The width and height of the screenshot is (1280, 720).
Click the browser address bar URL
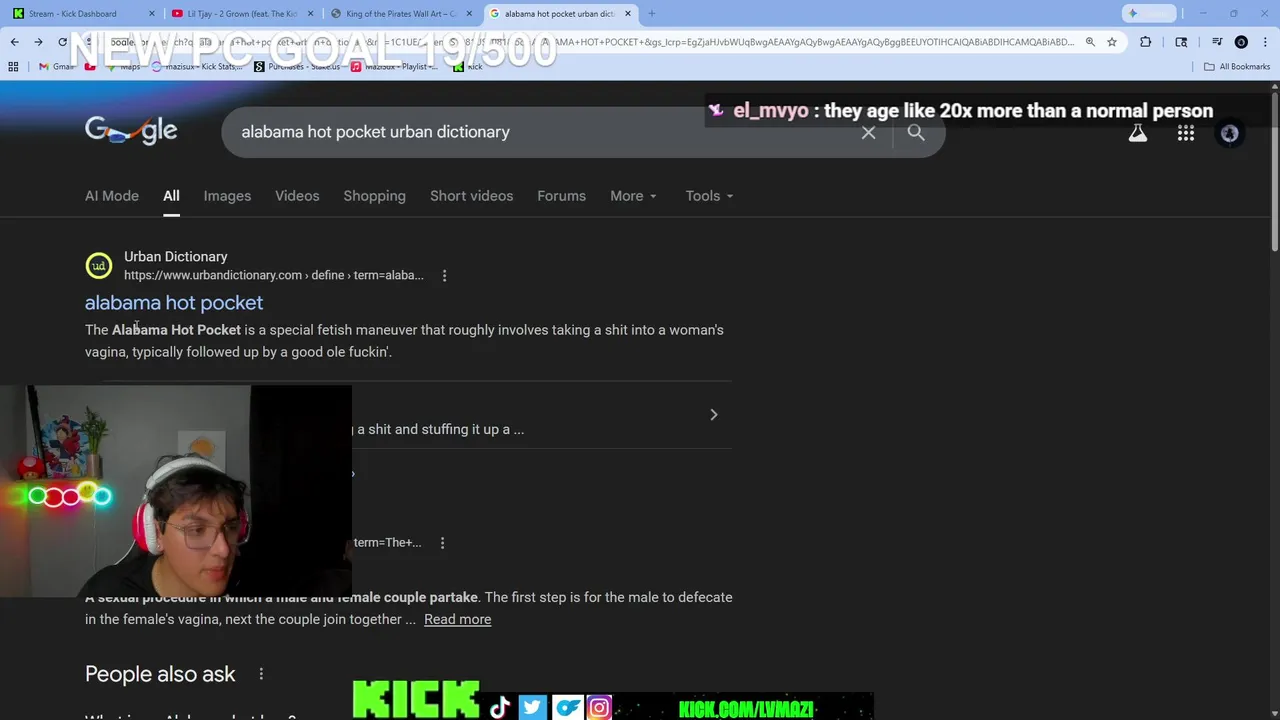[590, 42]
